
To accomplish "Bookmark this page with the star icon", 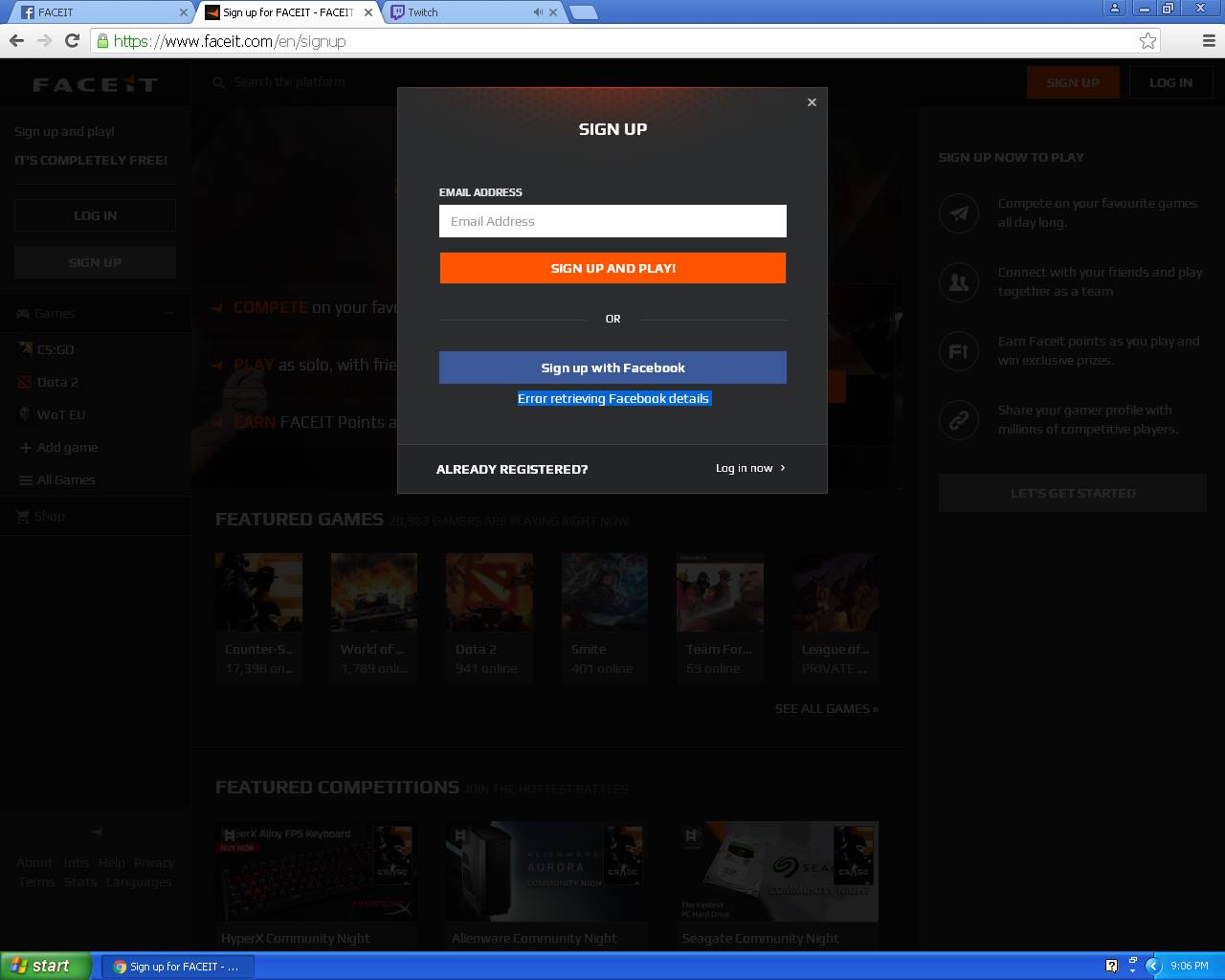I will 1147,40.
